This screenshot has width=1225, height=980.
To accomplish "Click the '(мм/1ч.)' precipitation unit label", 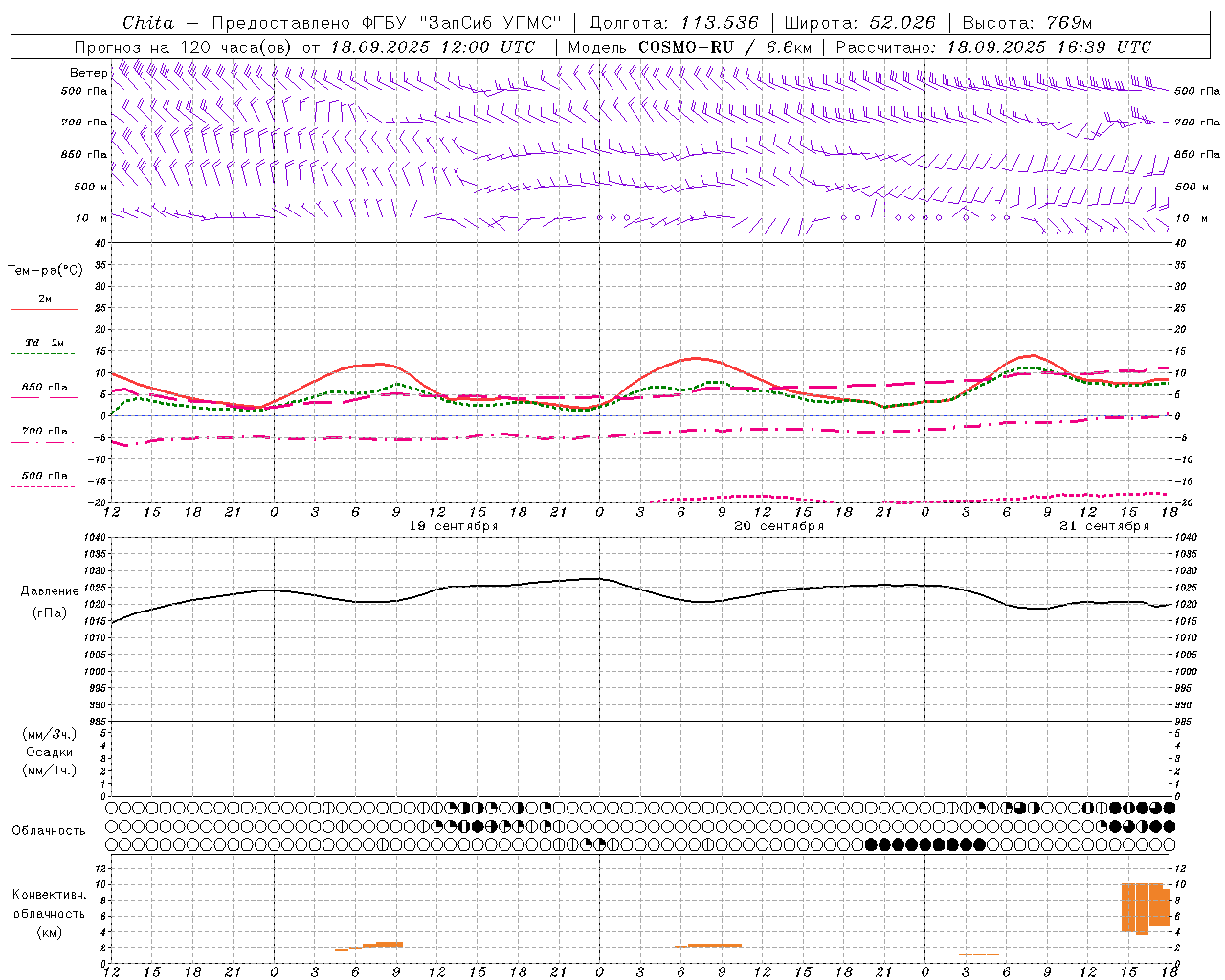I will 50,770.
